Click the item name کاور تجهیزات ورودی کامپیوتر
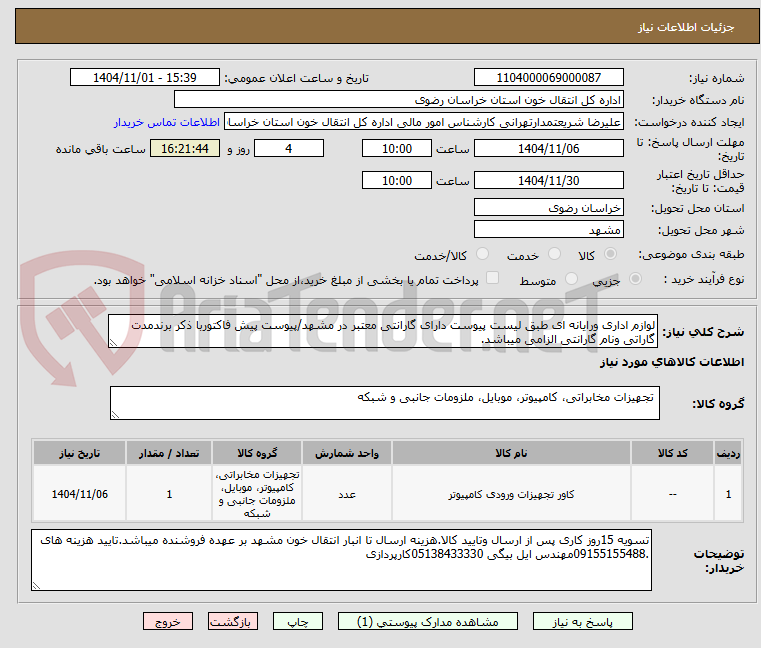This screenshot has width=761, height=648. (511, 494)
